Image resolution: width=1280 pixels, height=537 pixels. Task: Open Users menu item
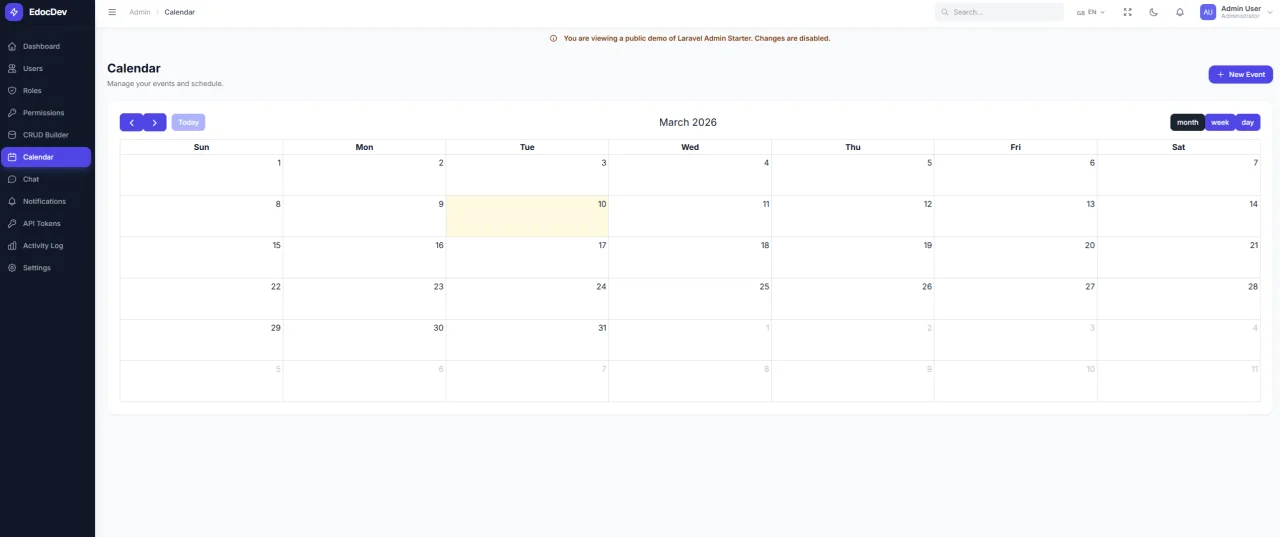[47, 69]
